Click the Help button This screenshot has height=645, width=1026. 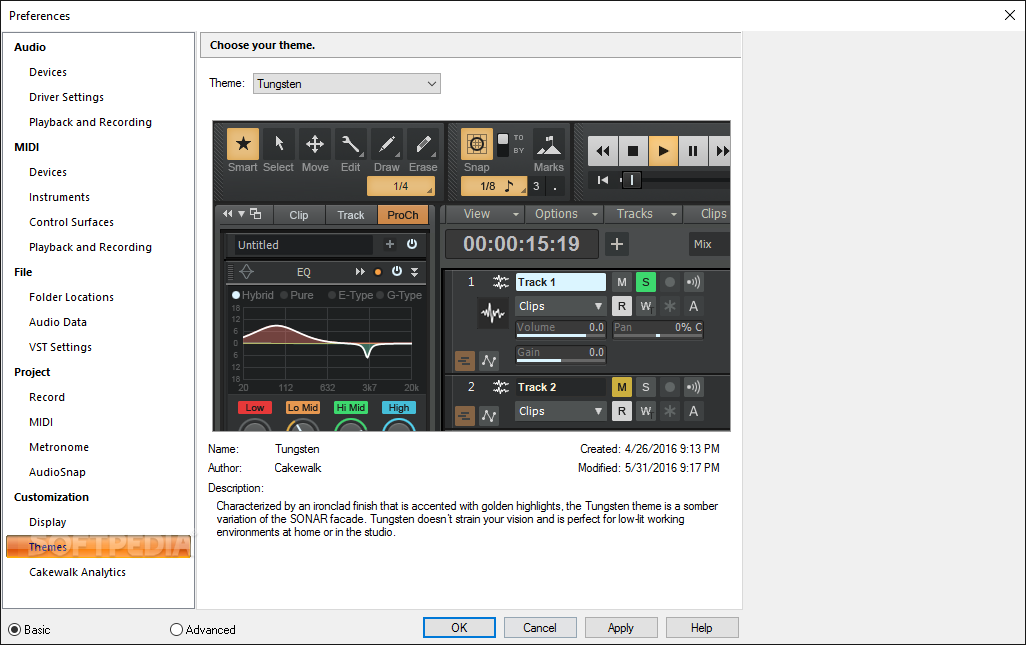701,627
